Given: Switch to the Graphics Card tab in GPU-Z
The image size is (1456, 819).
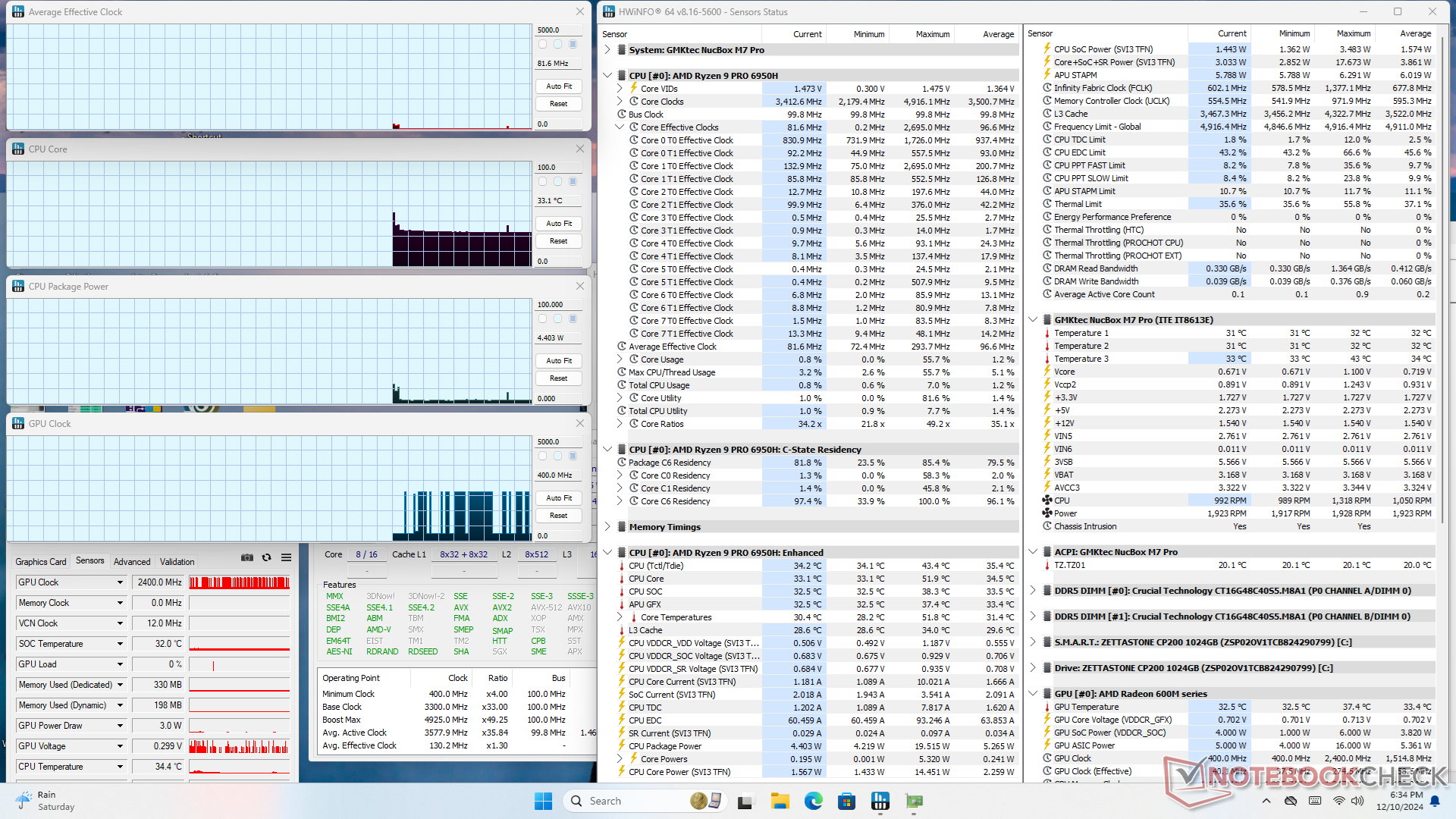Looking at the screenshot, I should pos(41,562).
